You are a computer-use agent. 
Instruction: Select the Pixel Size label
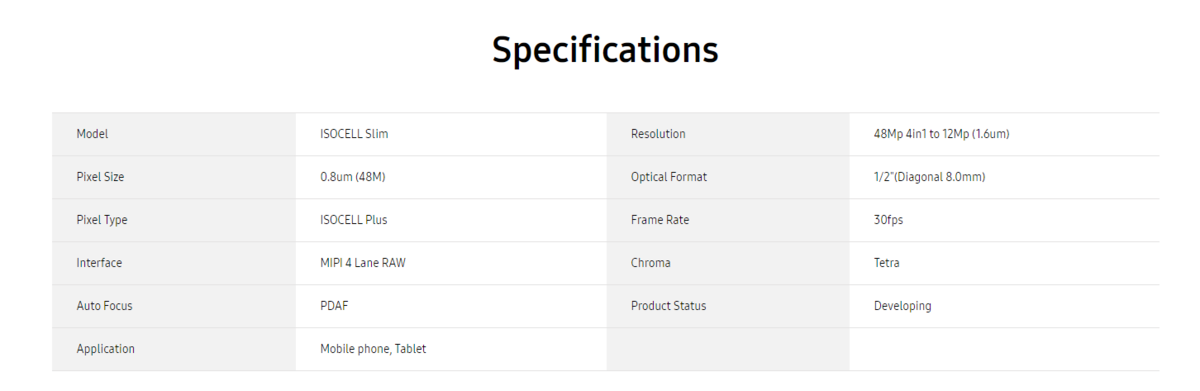pyautogui.click(x=100, y=177)
